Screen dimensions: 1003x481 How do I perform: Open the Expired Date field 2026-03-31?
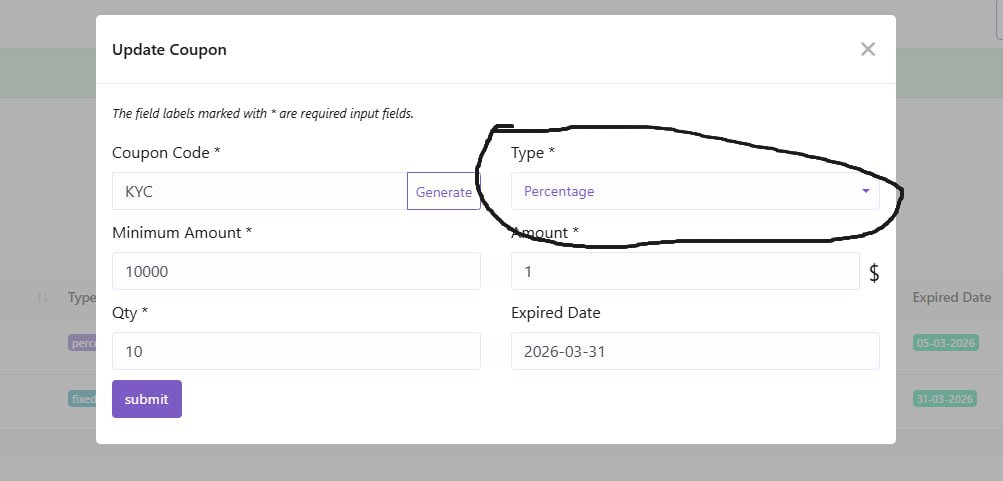point(695,351)
